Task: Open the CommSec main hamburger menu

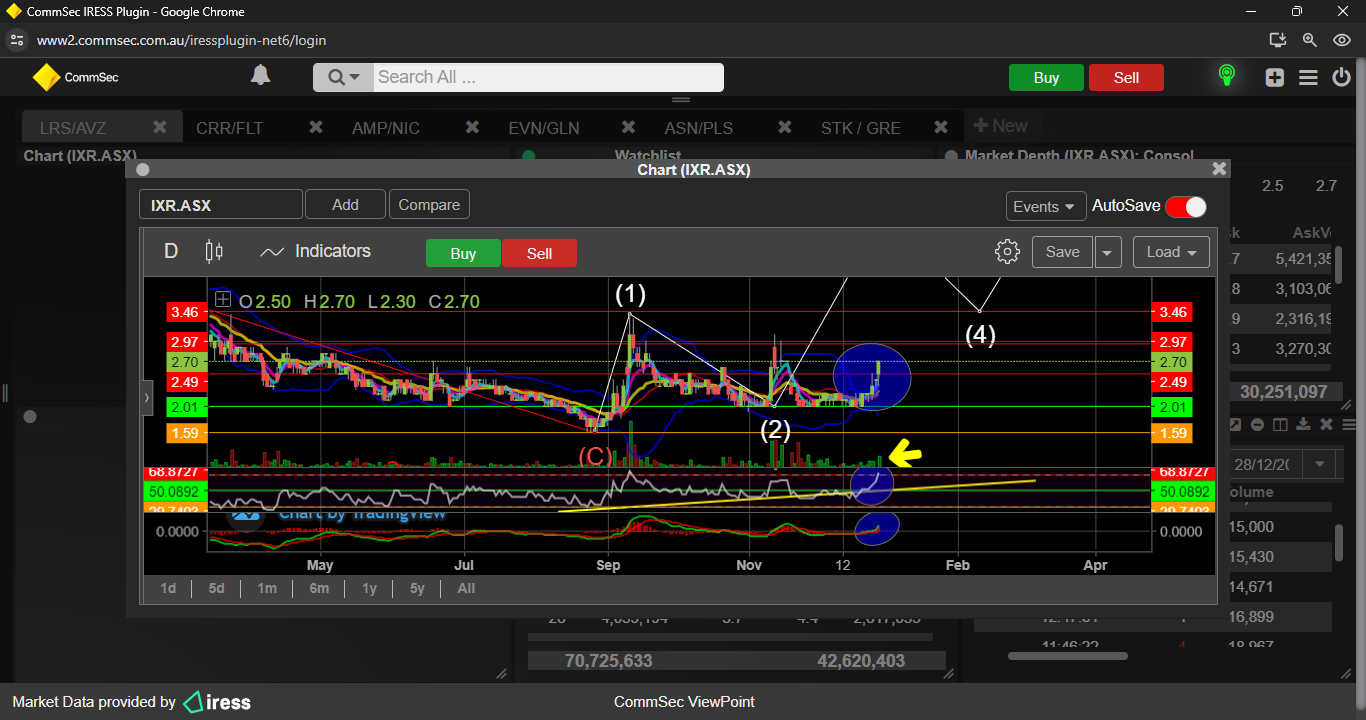Action: [x=1308, y=77]
